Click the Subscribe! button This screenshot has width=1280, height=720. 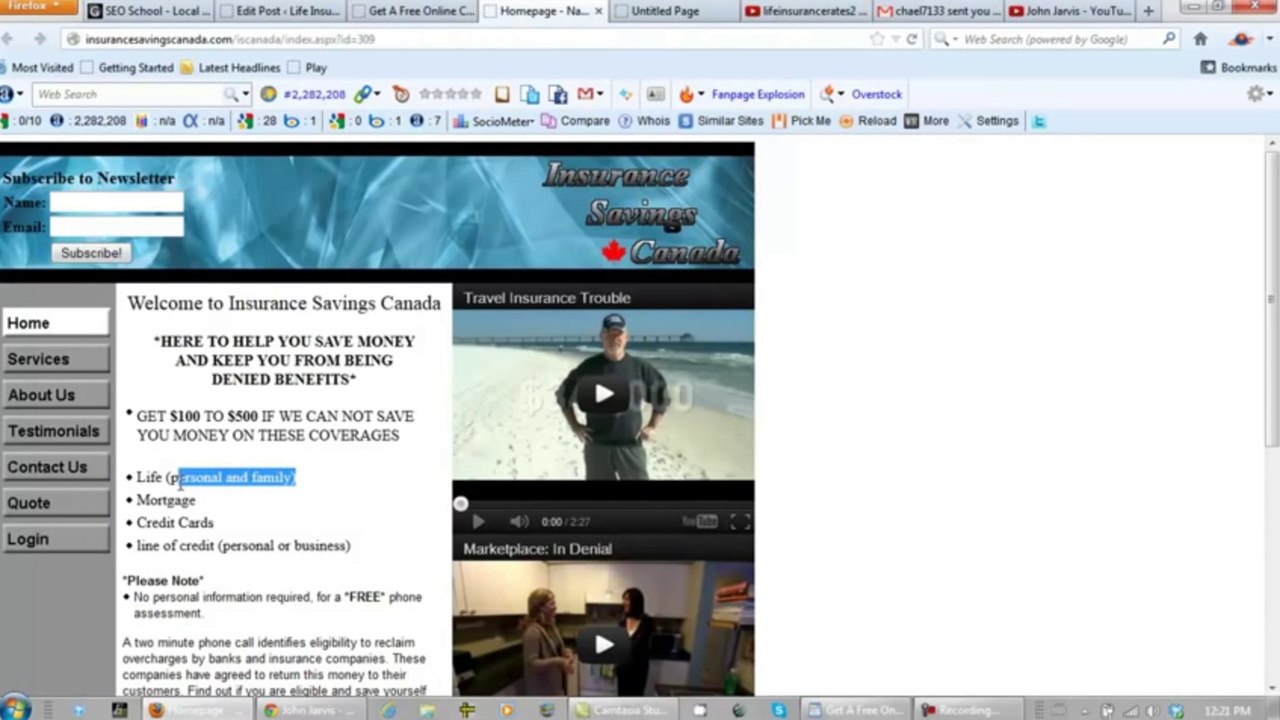click(x=91, y=253)
